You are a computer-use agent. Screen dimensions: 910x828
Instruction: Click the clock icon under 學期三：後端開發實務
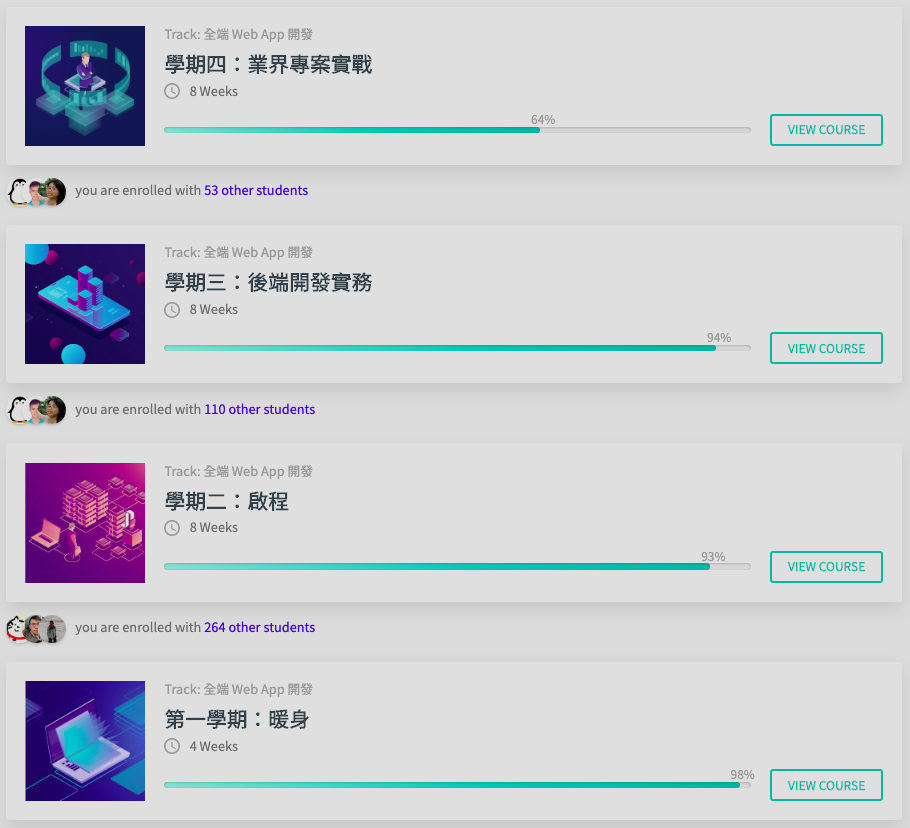(172, 310)
